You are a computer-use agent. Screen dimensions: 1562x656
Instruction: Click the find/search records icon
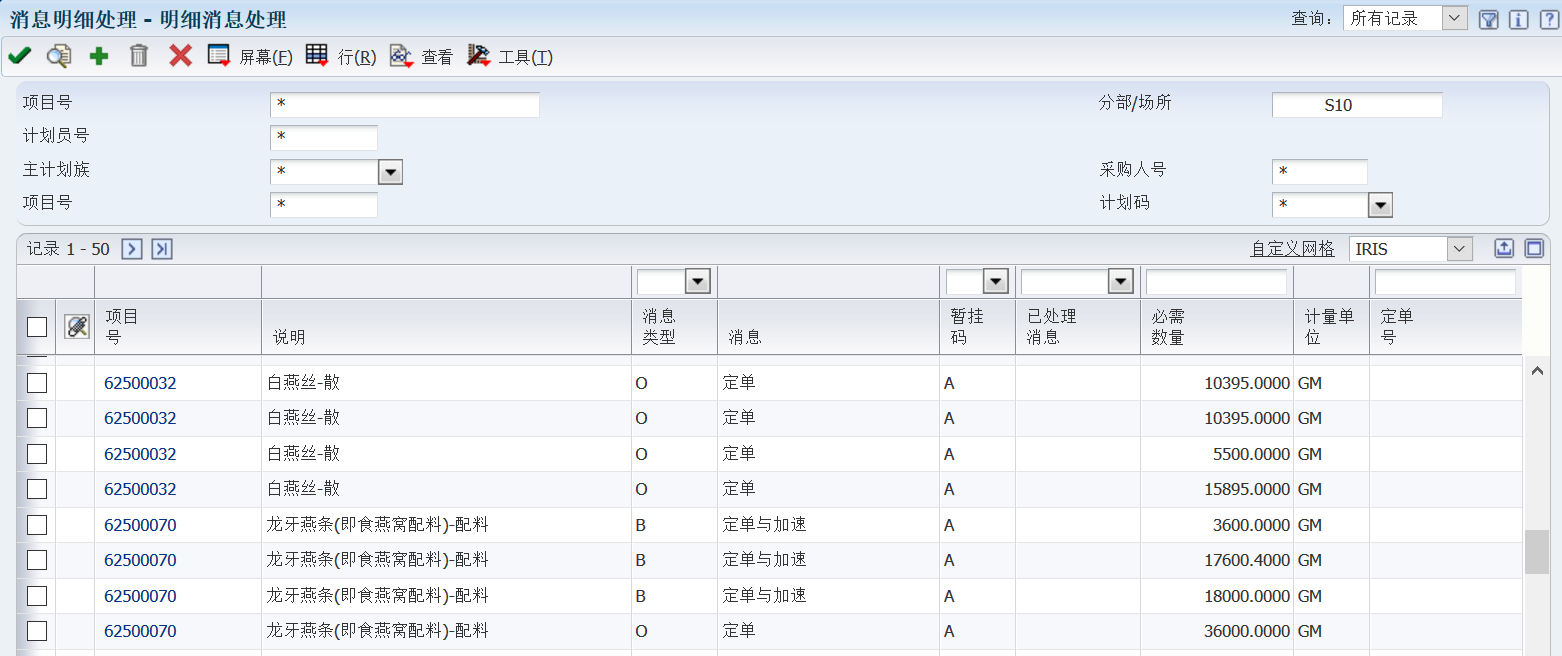click(59, 56)
